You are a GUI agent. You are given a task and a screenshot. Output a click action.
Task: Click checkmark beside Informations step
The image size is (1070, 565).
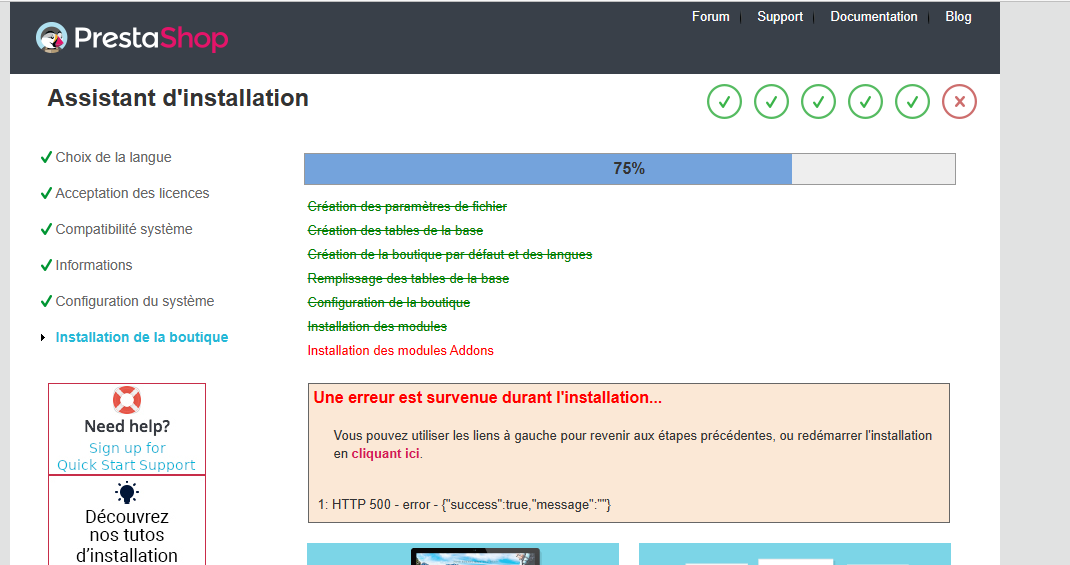tap(46, 265)
